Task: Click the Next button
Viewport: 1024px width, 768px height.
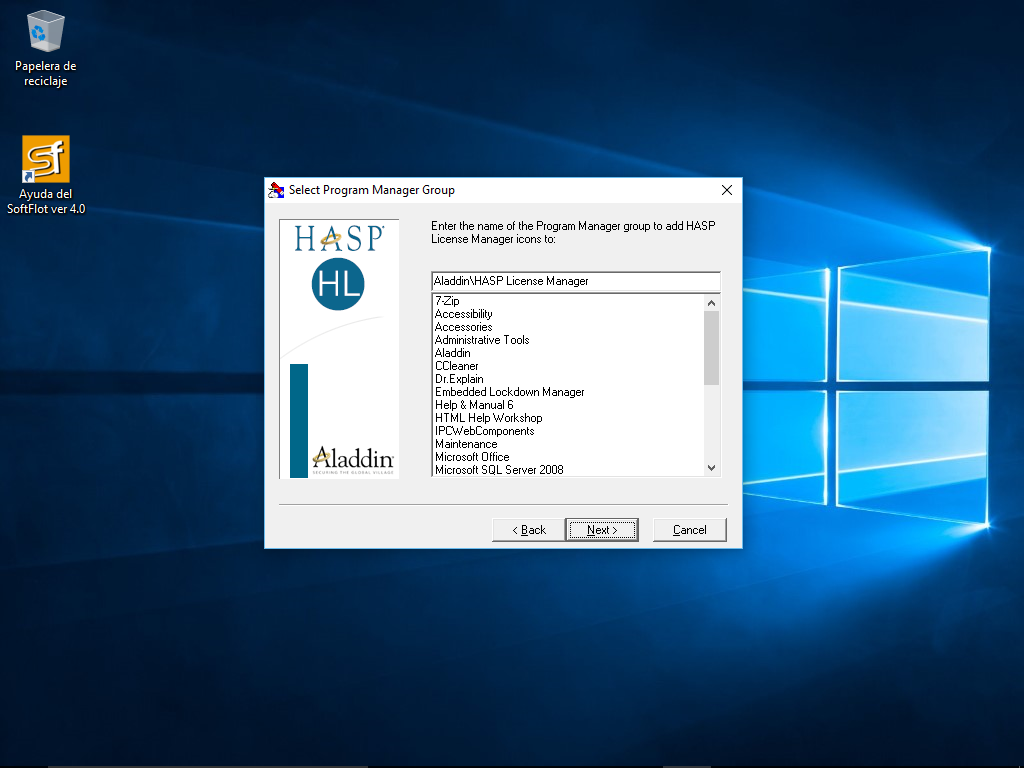Action: tap(601, 530)
